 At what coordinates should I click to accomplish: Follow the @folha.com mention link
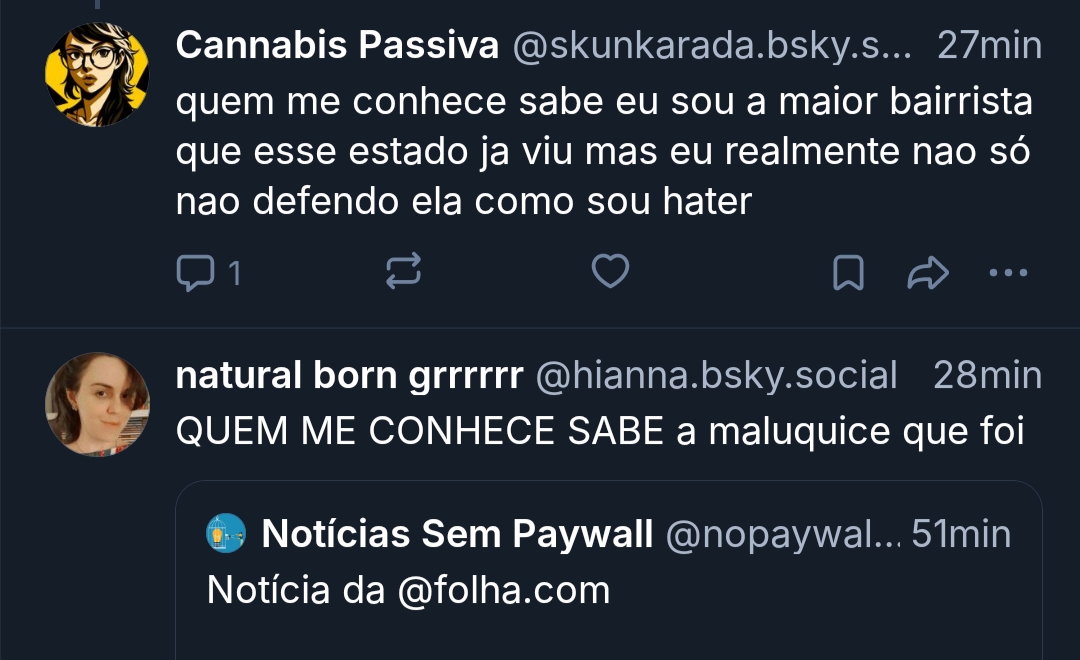tap(503, 590)
